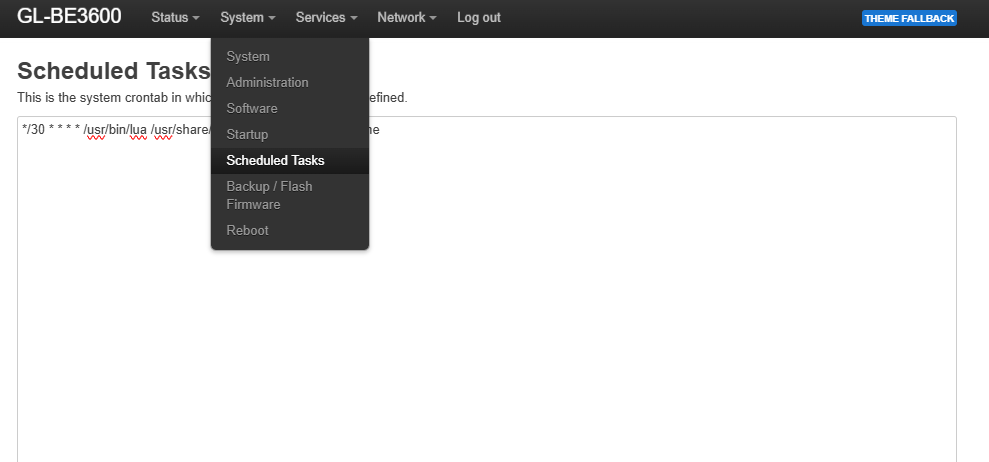Click the Scheduled Tasks page heading
Screen dimensions: 989x462
click(x=113, y=71)
